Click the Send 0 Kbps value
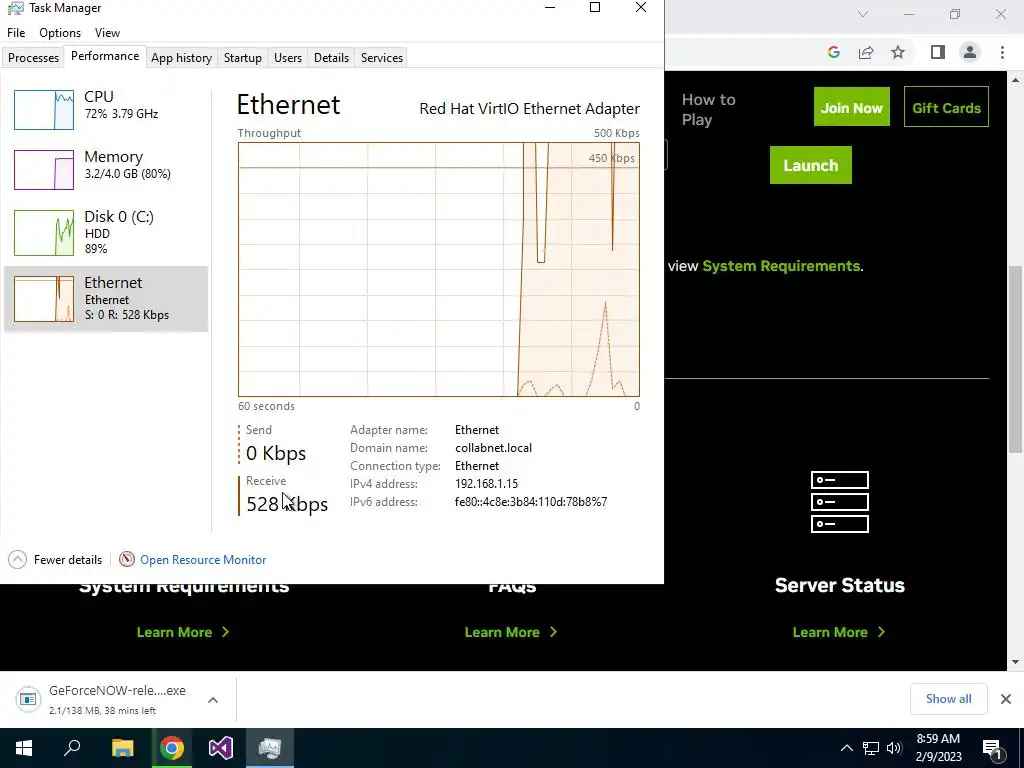1024x768 pixels. (276, 453)
